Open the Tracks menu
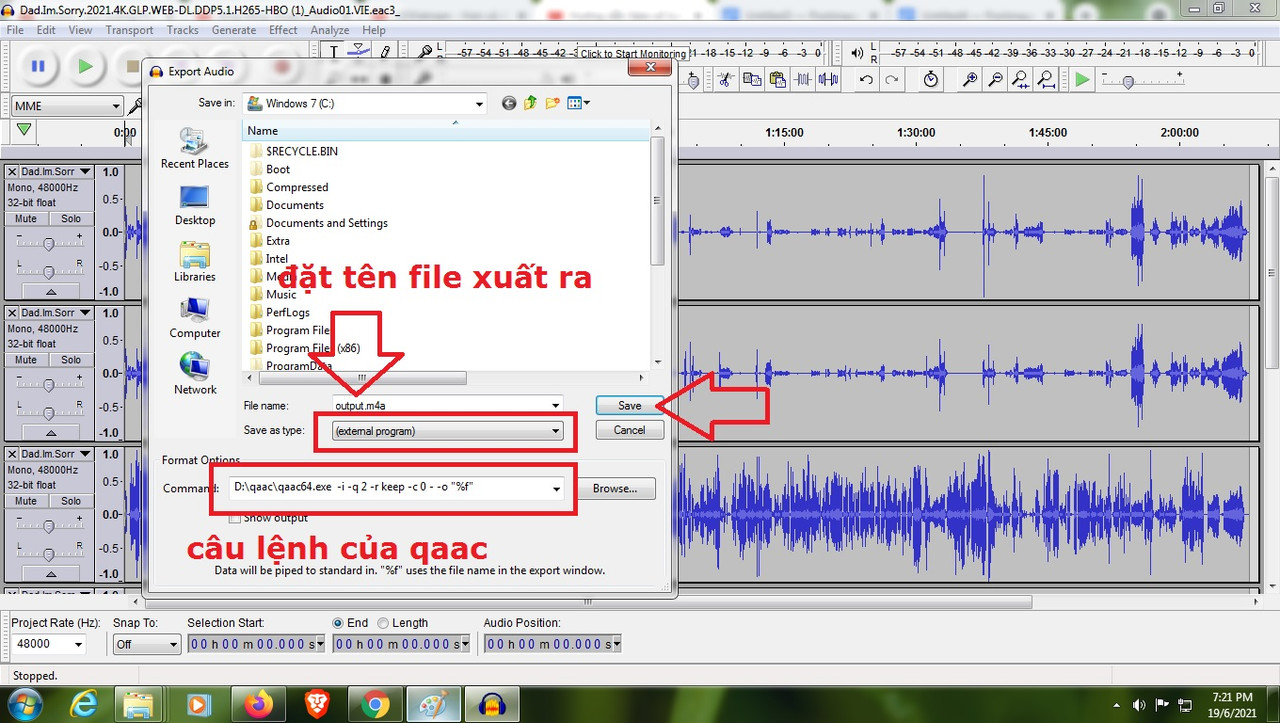Screen dimensions: 1280x723 (x=183, y=30)
